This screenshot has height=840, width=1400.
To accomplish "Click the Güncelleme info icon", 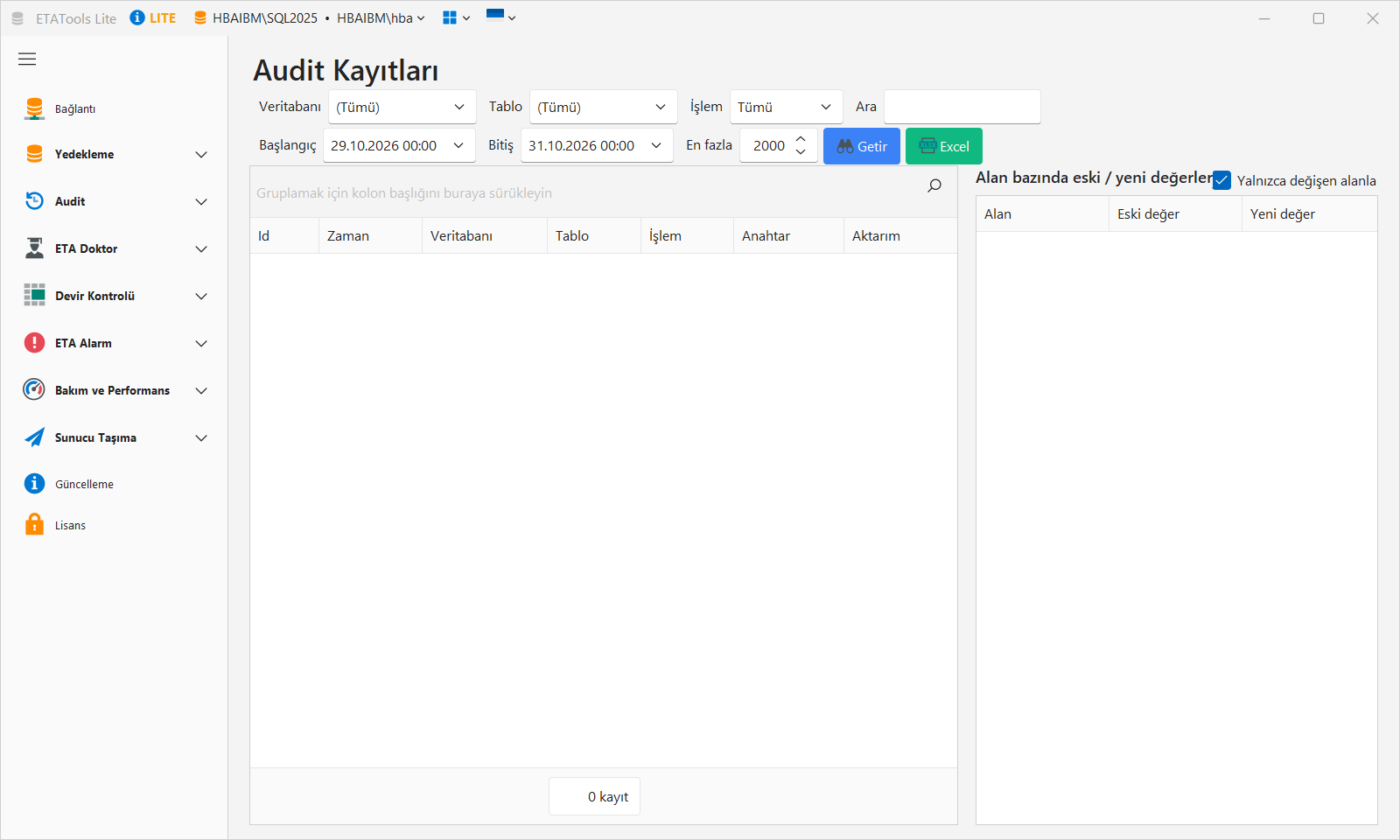I will [34, 484].
